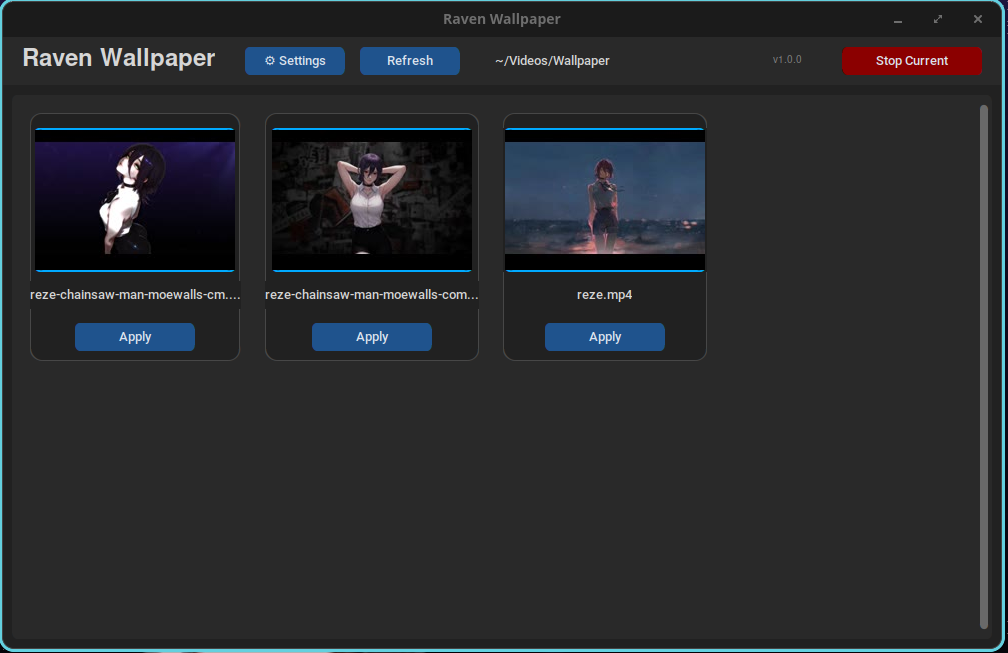Apply the first reze-chainsaw-man wallpaper
The height and width of the screenshot is (653, 1008).
[135, 337]
